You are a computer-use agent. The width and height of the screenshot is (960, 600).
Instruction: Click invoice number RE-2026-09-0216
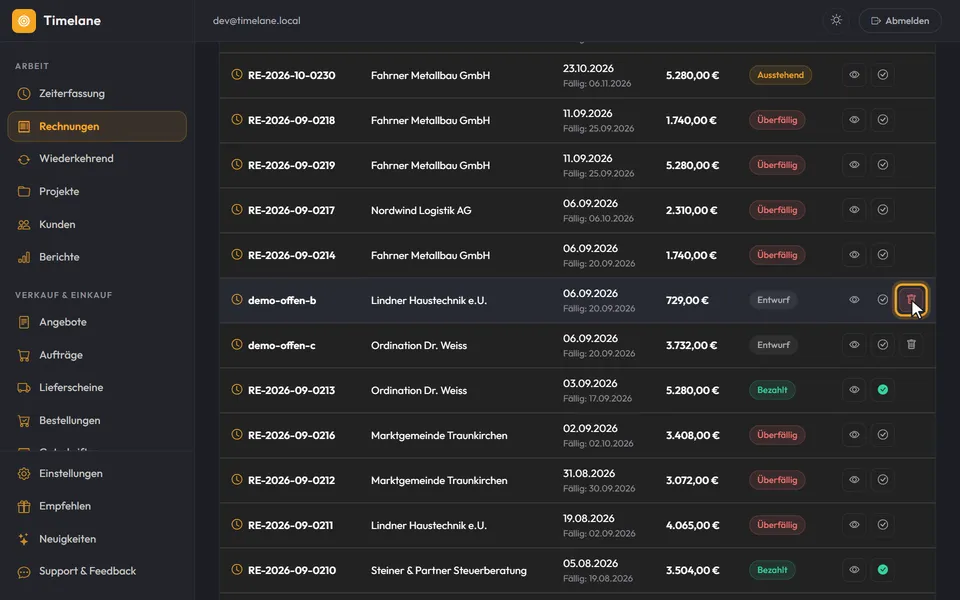click(x=291, y=435)
